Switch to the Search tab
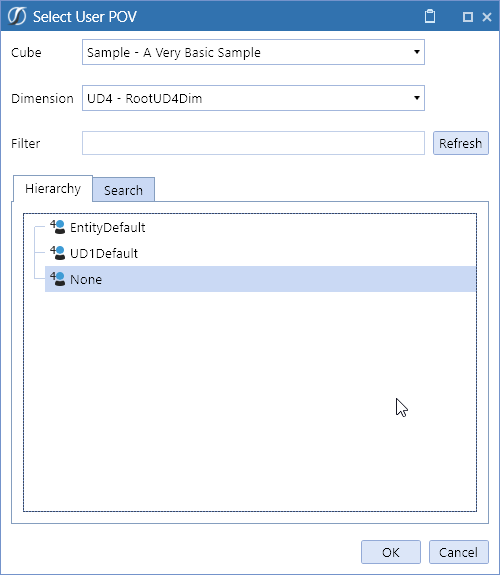The image size is (500, 575). click(123, 190)
